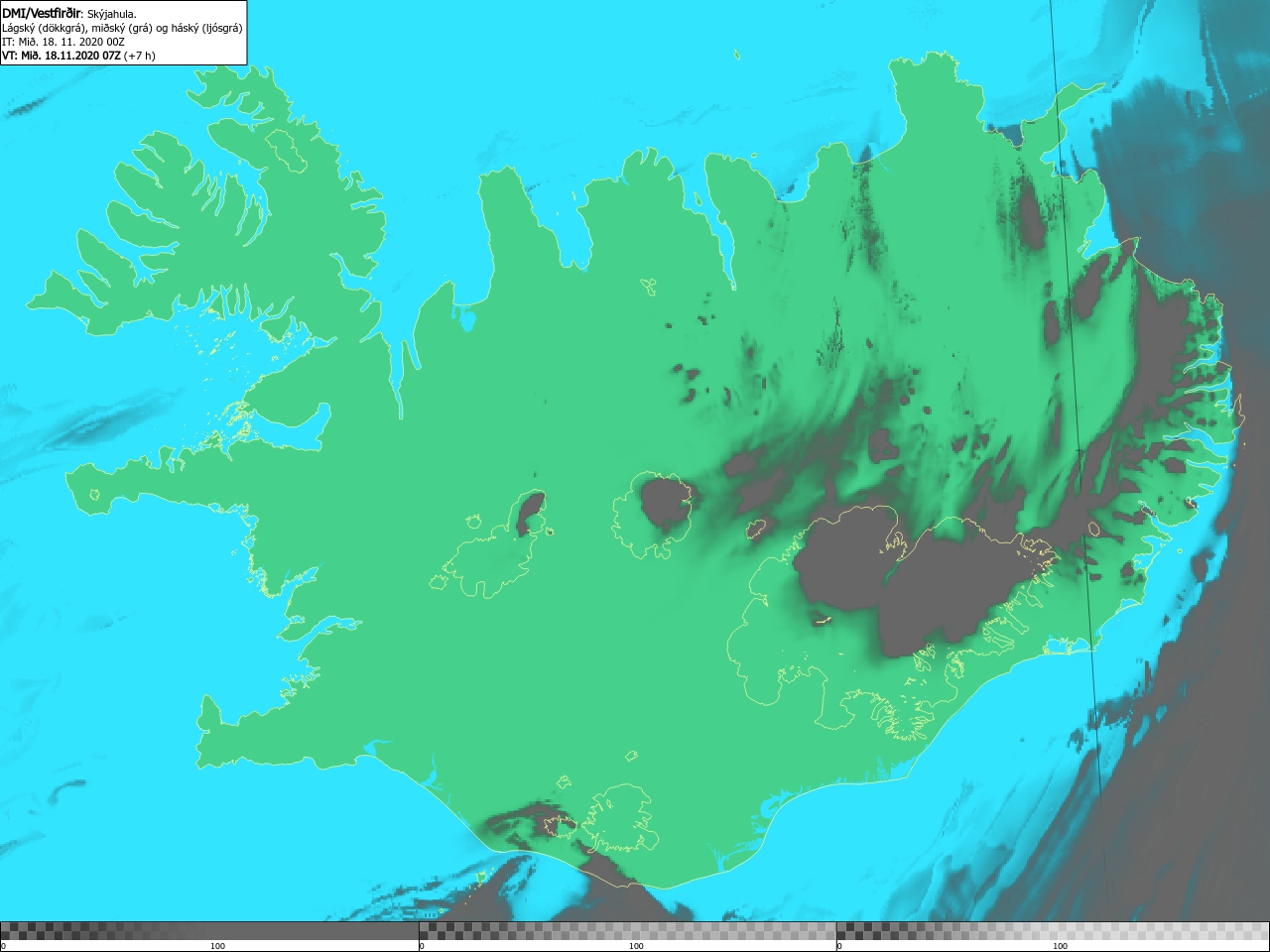Click the medium gray mid-cloud color scale bar

coord(627,931)
